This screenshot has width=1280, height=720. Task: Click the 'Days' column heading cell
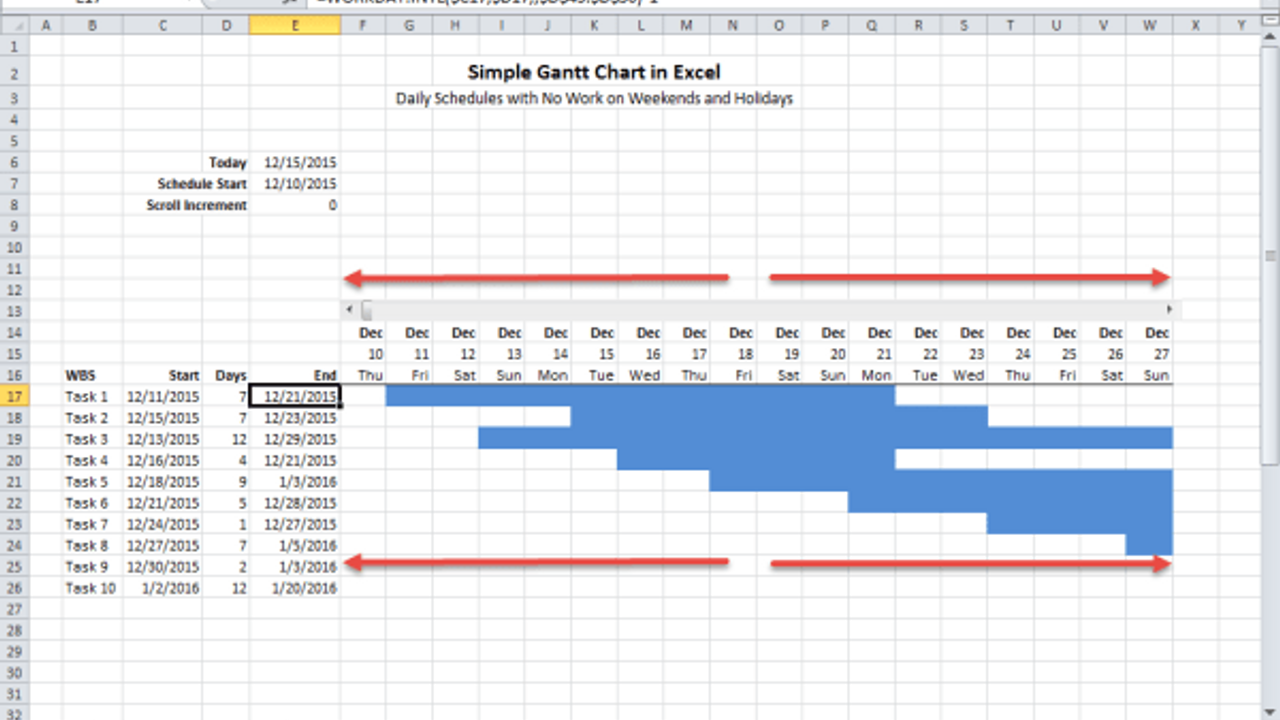click(x=231, y=376)
